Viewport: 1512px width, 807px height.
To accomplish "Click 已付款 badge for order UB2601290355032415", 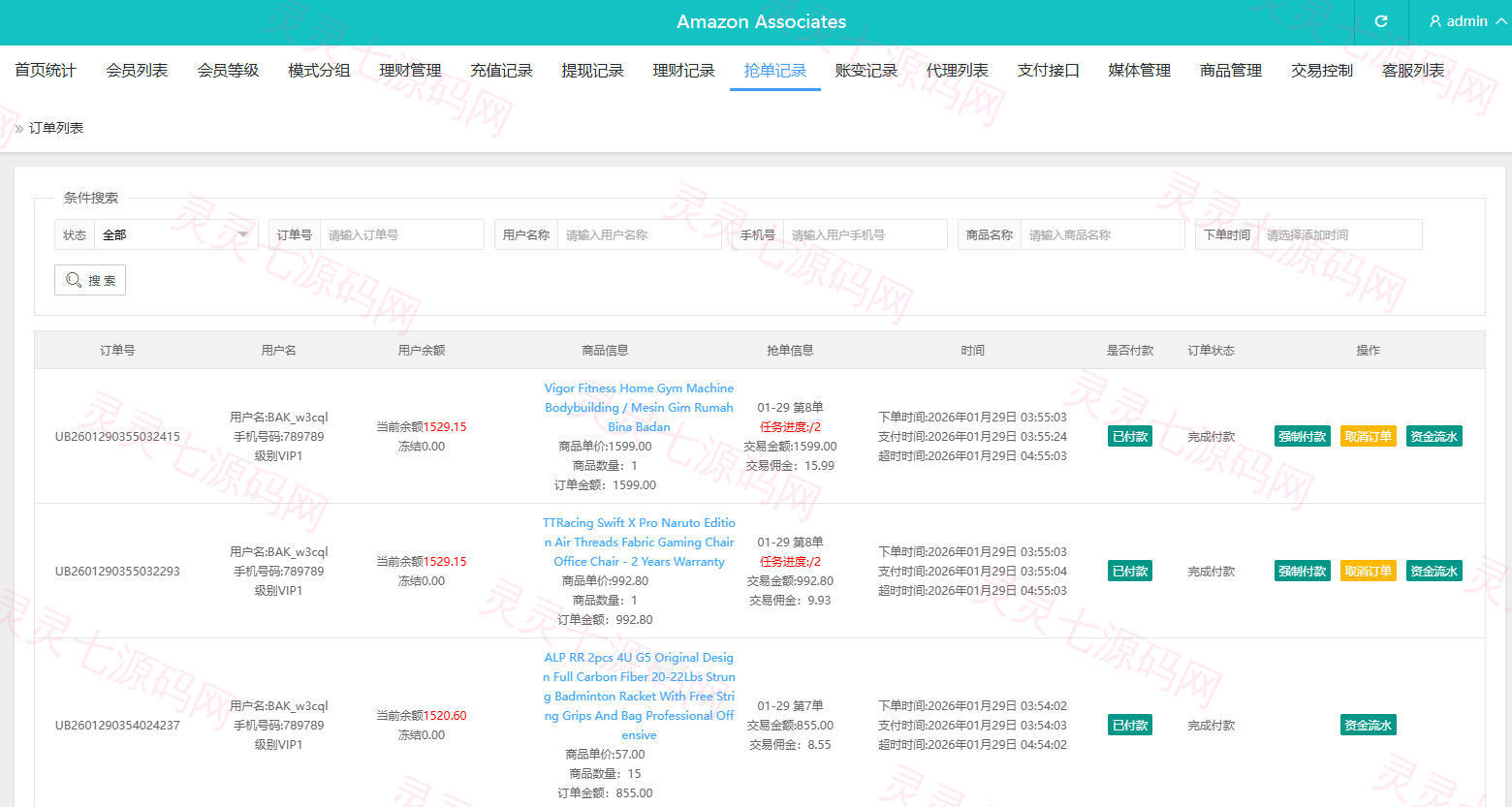I will click(1130, 436).
